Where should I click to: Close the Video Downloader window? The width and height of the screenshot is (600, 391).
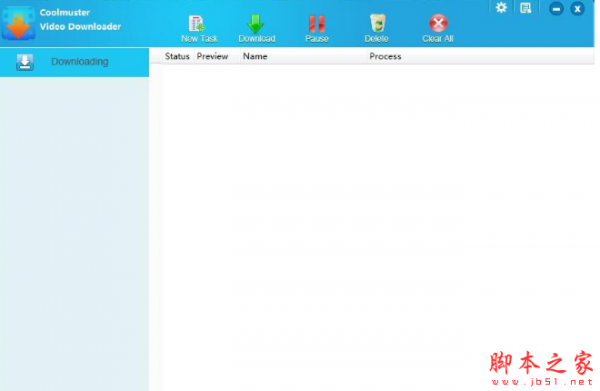pos(577,9)
